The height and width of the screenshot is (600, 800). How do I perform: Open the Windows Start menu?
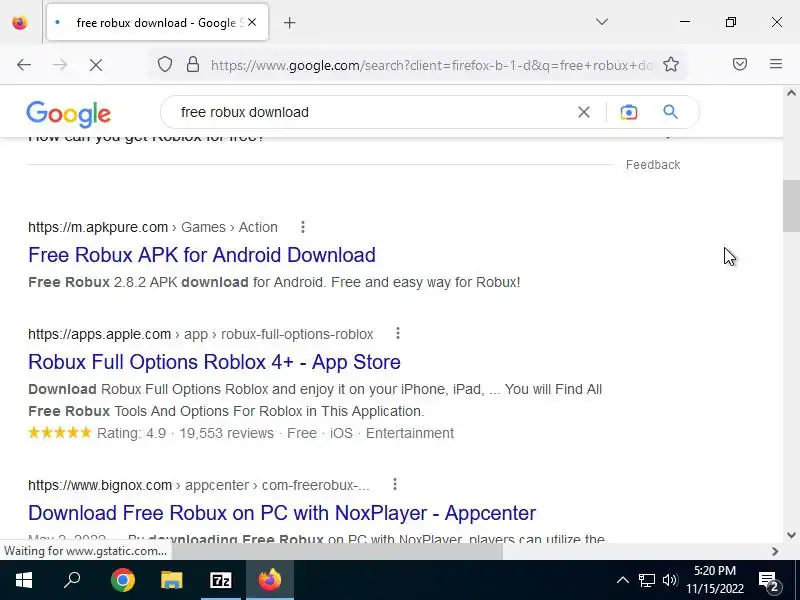pos(23,580)
